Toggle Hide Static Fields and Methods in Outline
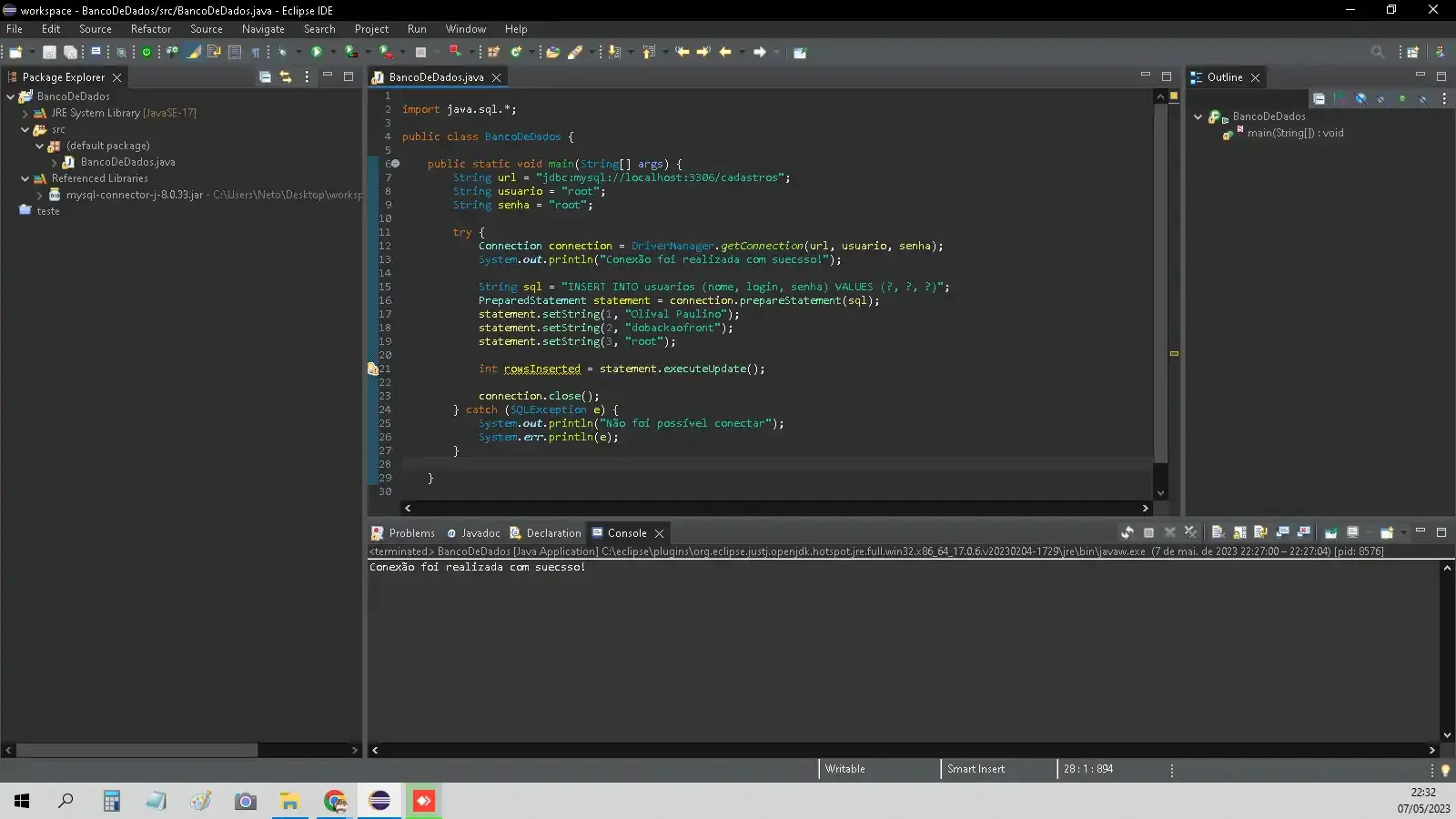This screenshot has height=819, width=1456. (1381, 98)
